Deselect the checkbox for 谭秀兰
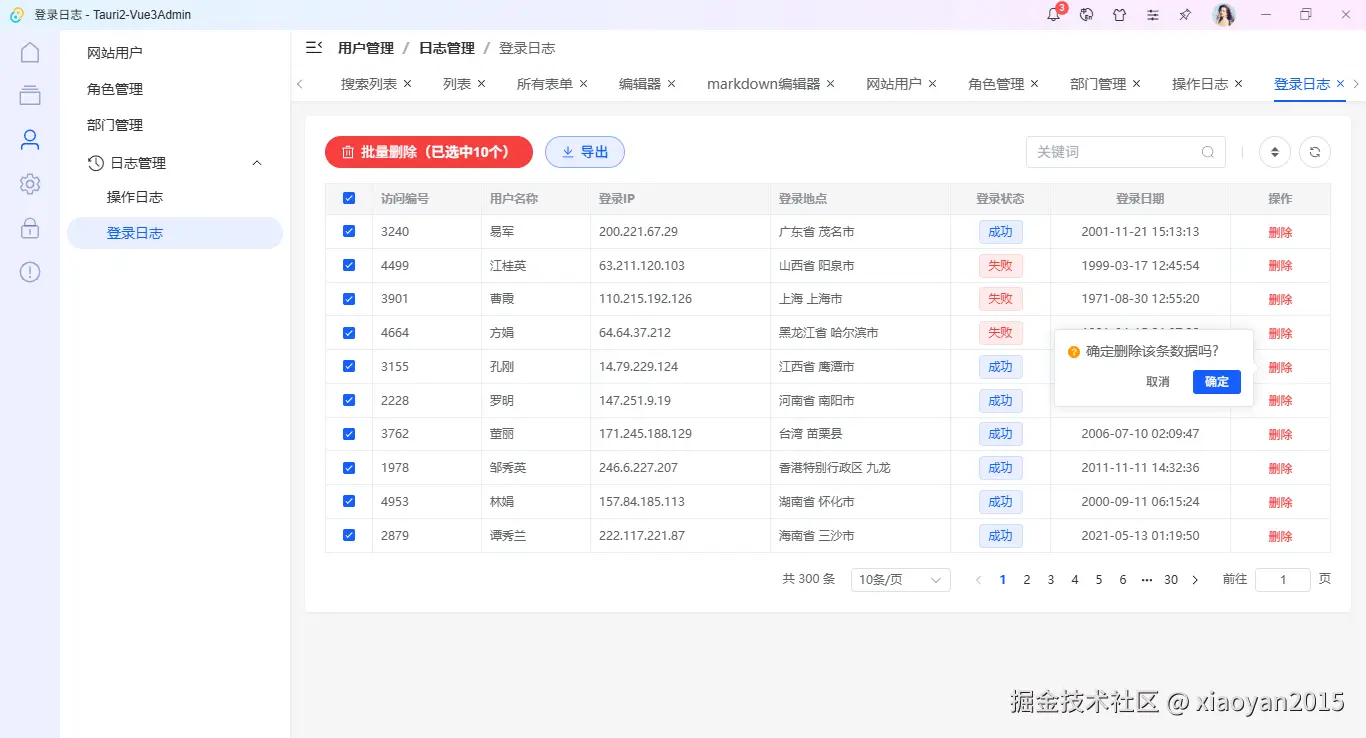1366x738 pixels. pyautogui.click(x=348, y=535)
